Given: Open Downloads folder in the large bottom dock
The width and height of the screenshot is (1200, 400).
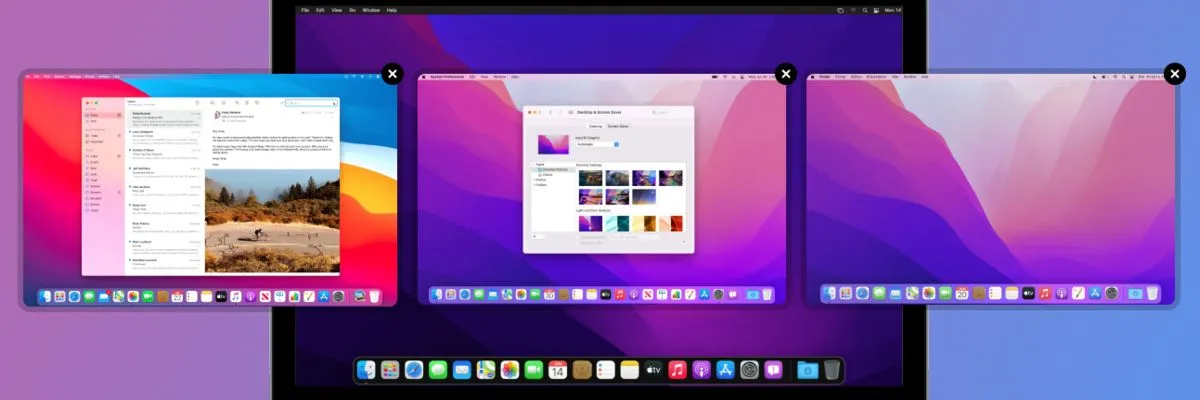Looking at the screenshot, I should [807, 370].
